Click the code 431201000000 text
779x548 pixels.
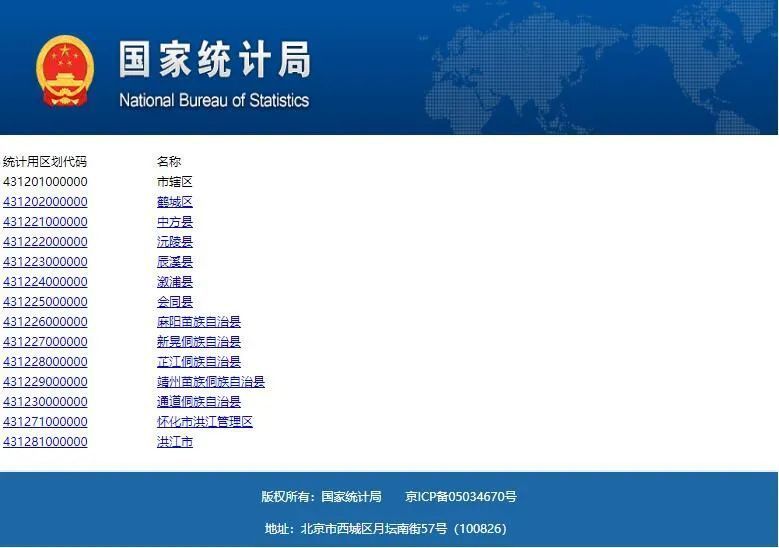click(45, 182)
